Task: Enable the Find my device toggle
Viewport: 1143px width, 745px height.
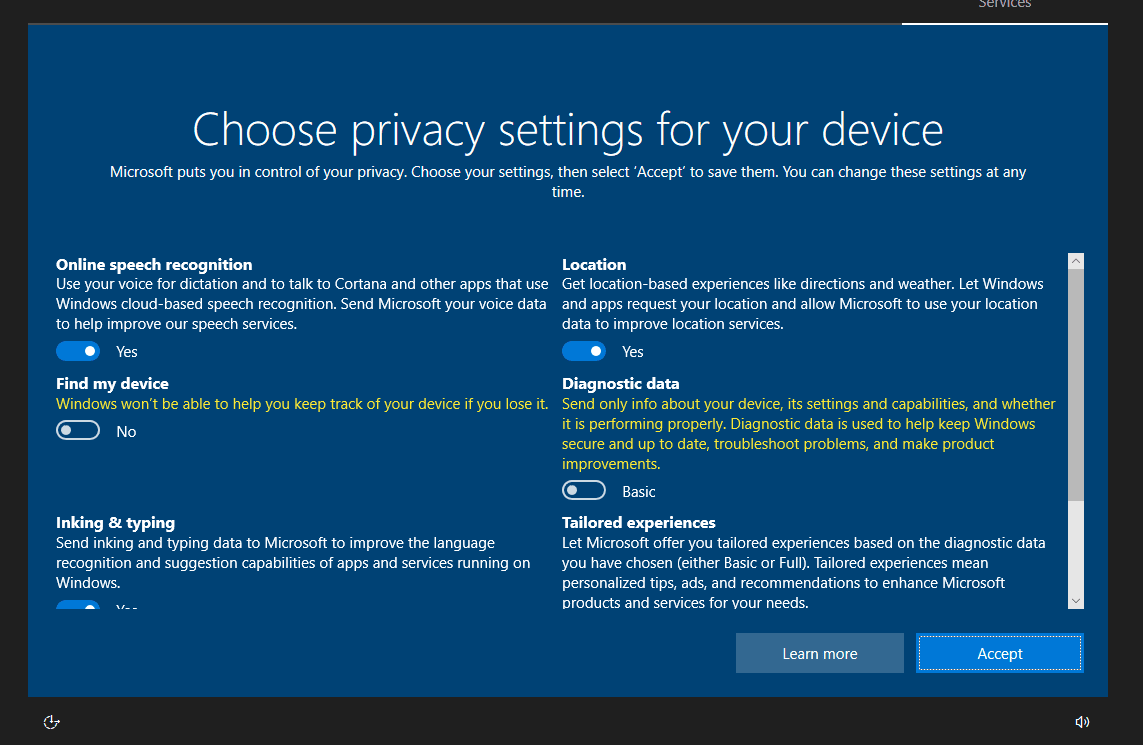Action: coord(78,431)
